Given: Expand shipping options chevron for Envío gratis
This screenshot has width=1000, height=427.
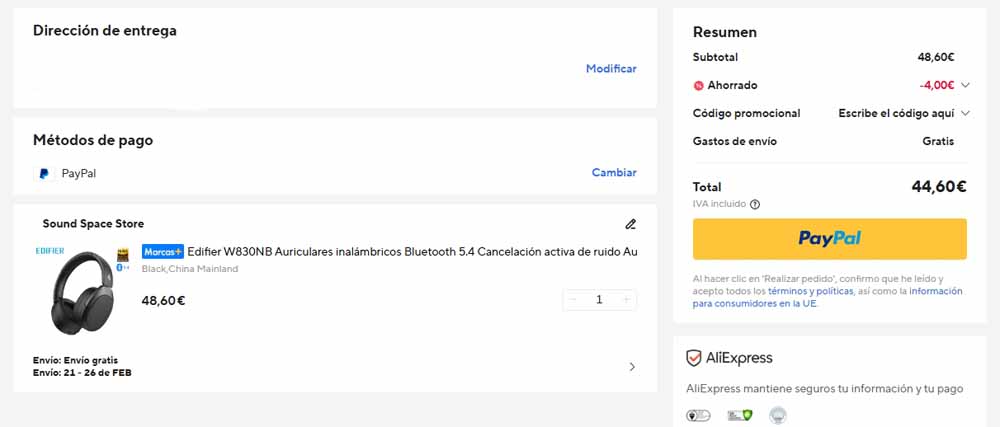Looking at the screenshot, I should tap(632, 366).
